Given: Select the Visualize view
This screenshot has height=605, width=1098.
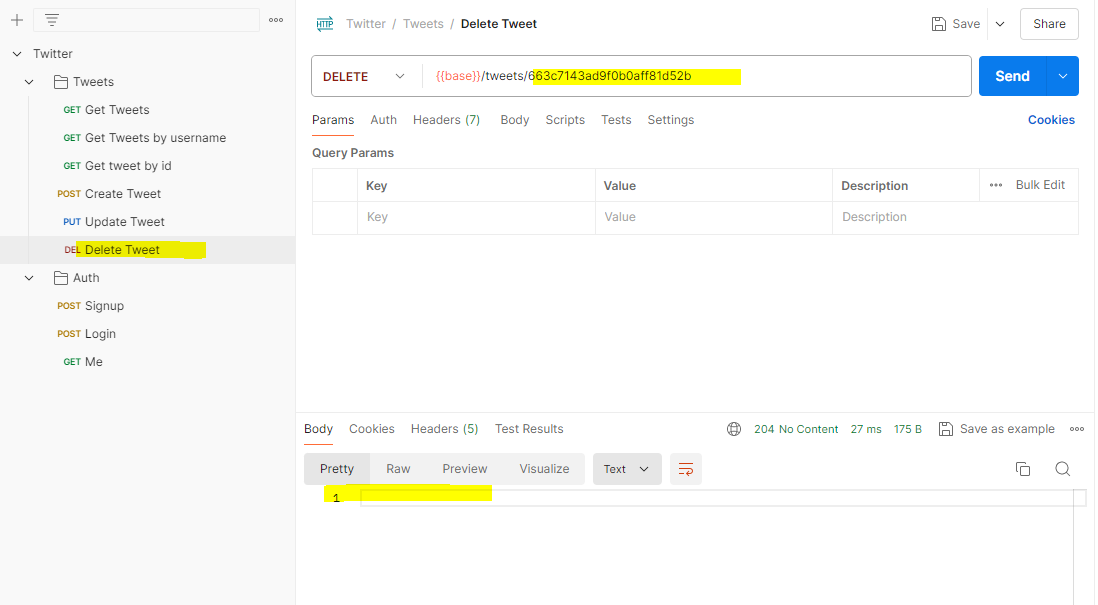Looking at the screenshot, I should pos(544,469).
